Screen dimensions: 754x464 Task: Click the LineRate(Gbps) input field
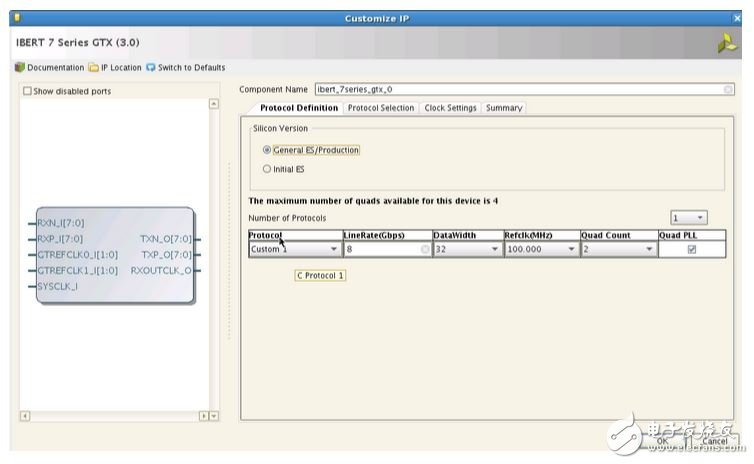coord(387,249)
